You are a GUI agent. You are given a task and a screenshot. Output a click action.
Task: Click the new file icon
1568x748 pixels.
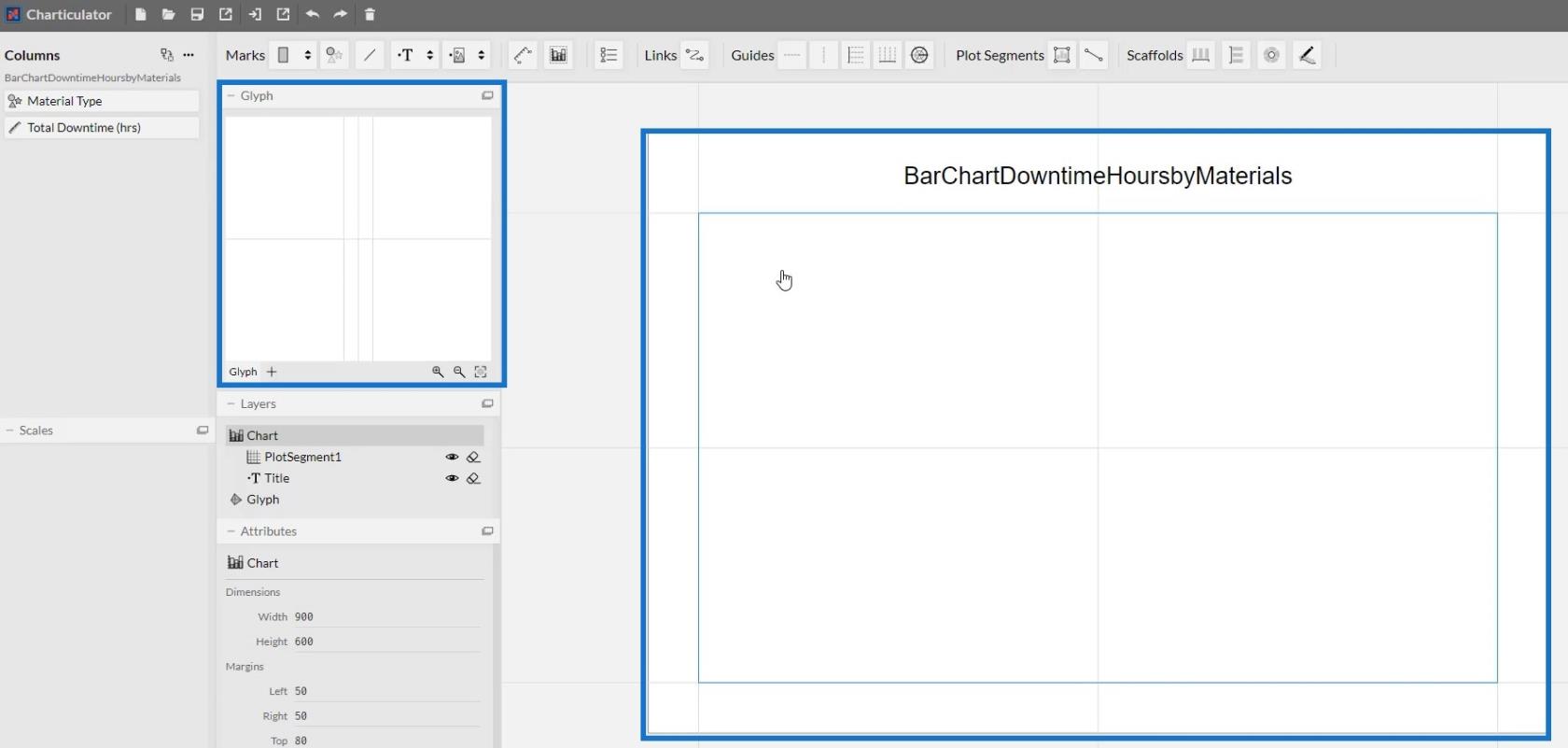pyautogui.click(x=140, y=14)
